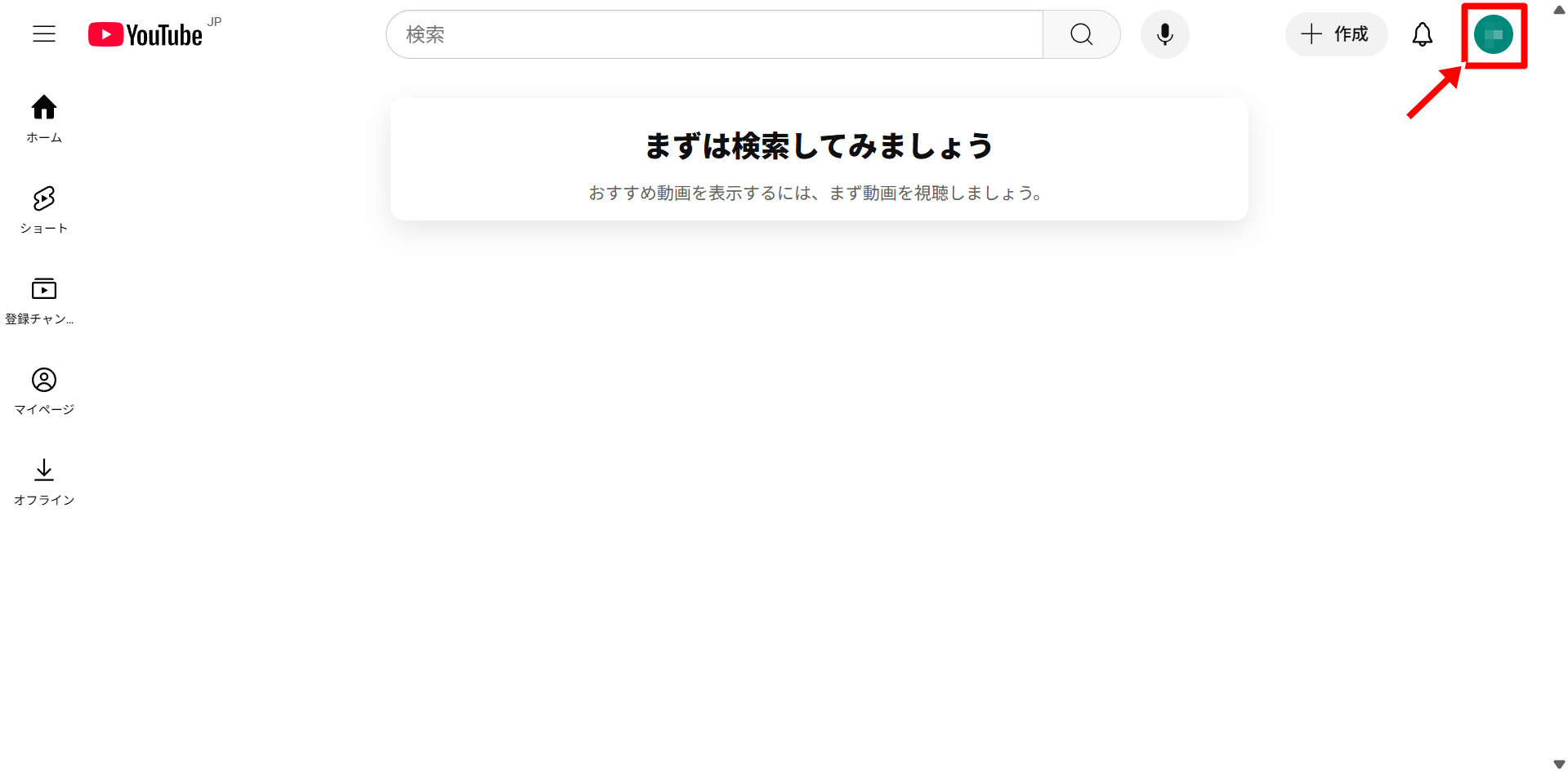Focus the 検索 search input field

point(714,34)
